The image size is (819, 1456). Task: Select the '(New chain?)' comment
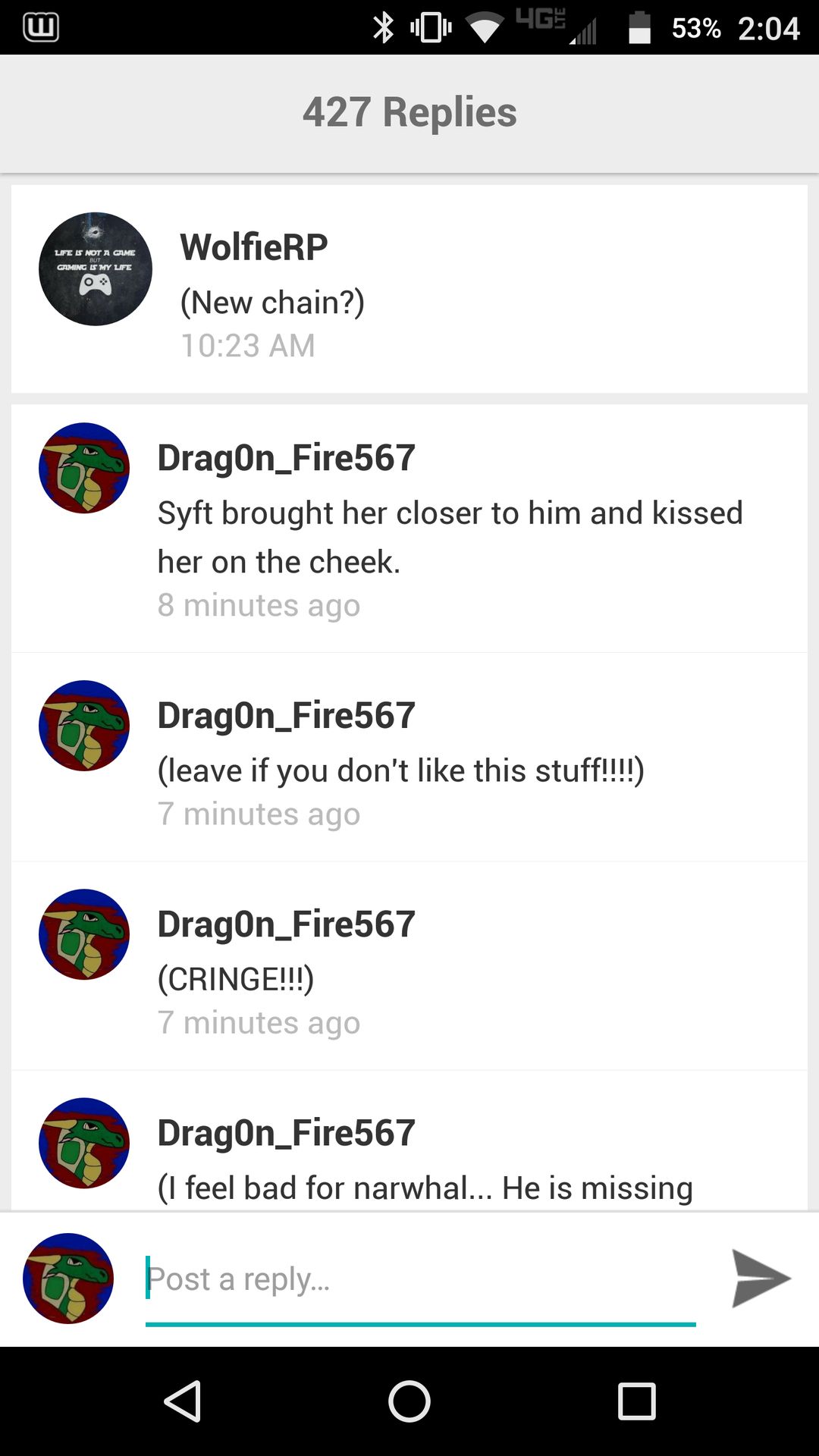click(x=272, y=303)
